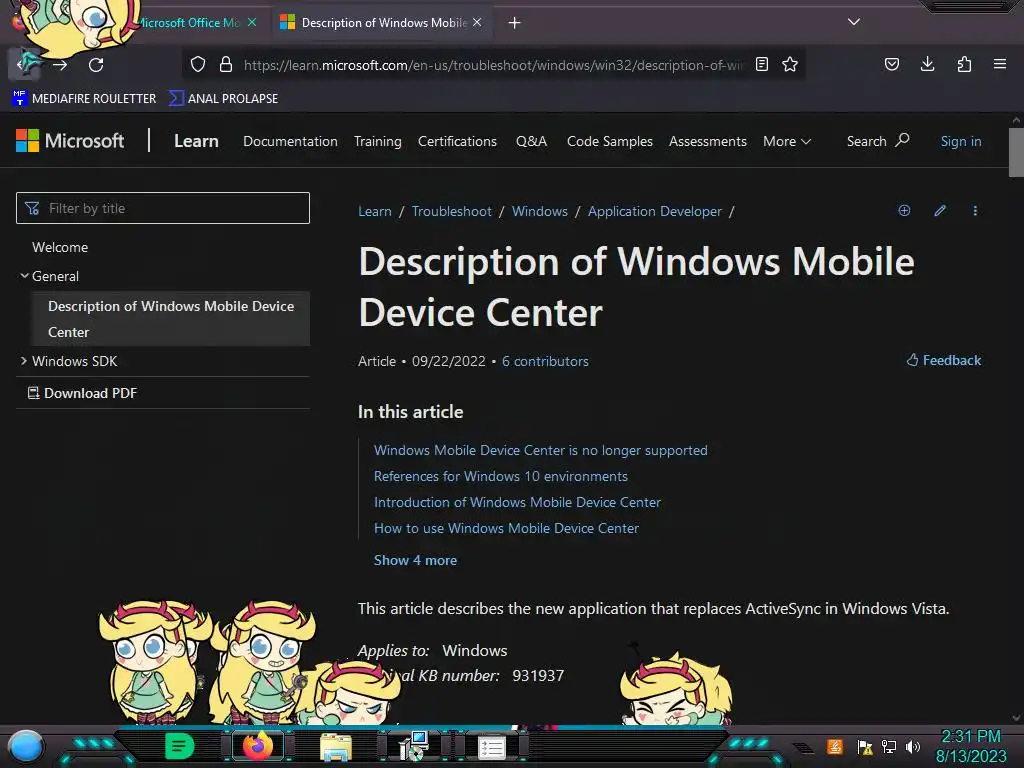The height and width of the screenshot is (768, 1024).
Task: Expand Show 4 more article links
Action: [415, 560]
